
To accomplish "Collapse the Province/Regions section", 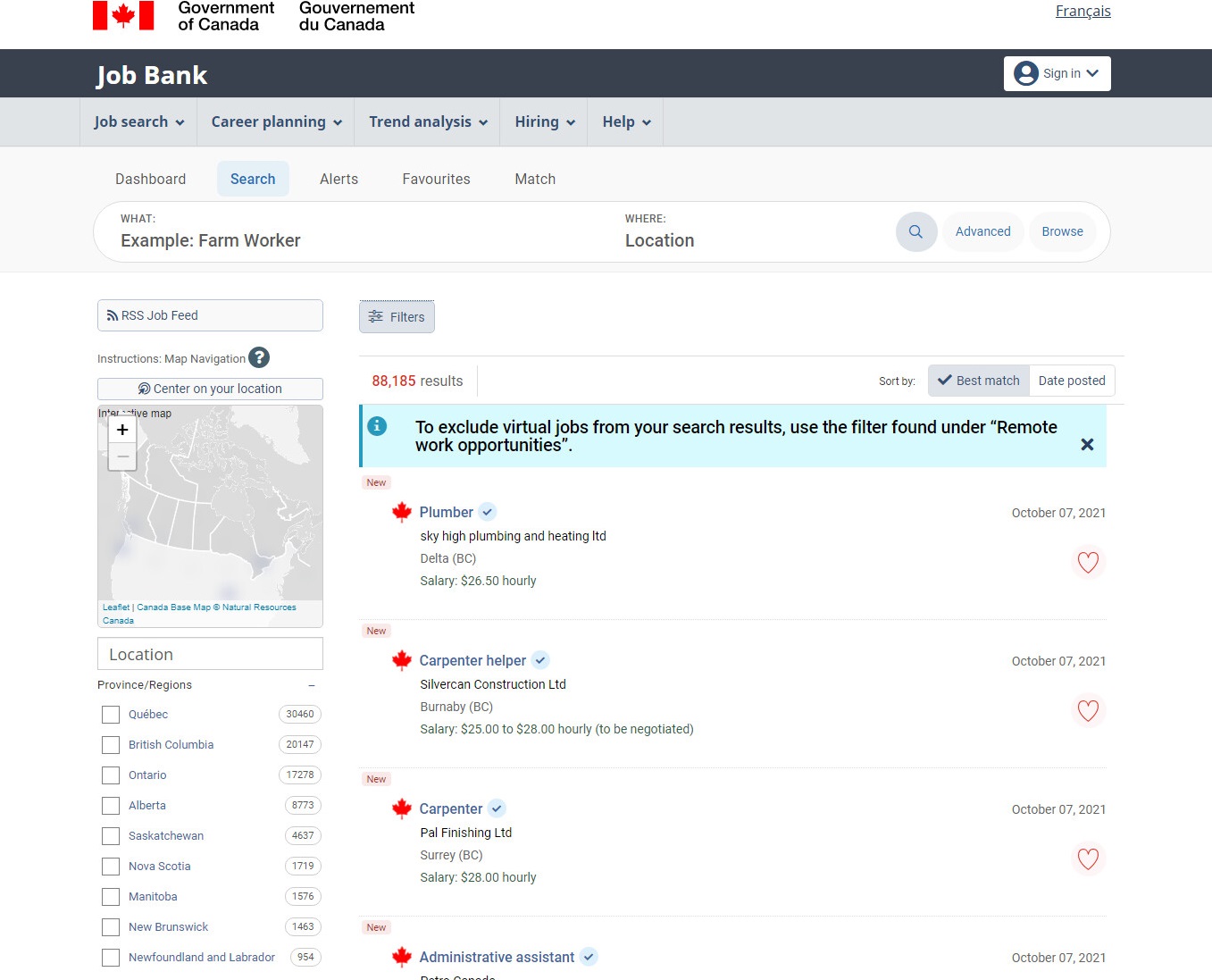I will pos(312,685).
